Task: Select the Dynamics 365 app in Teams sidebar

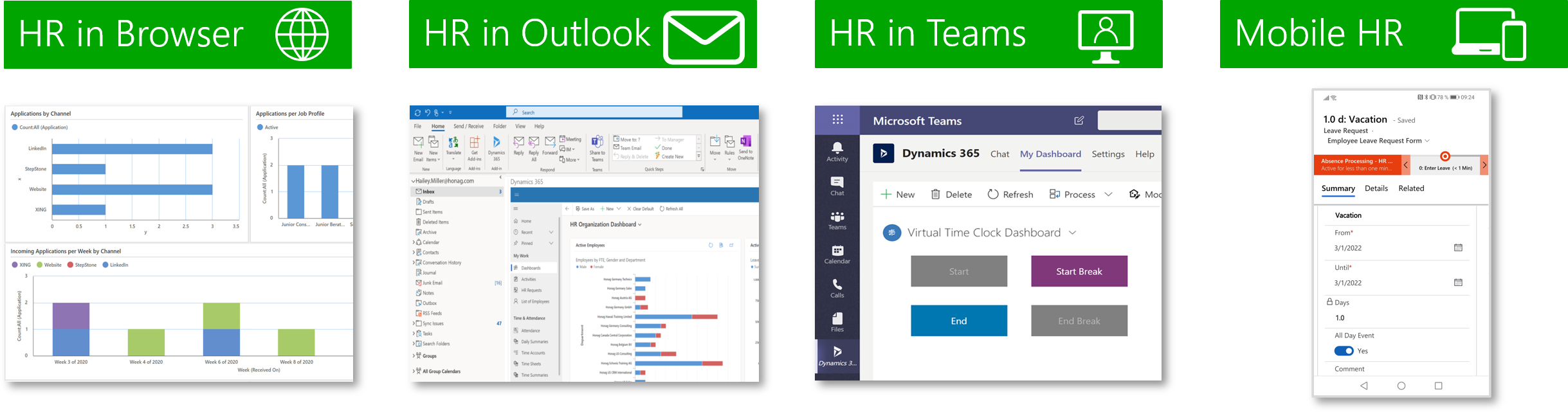Action: (x=837, y=357)
